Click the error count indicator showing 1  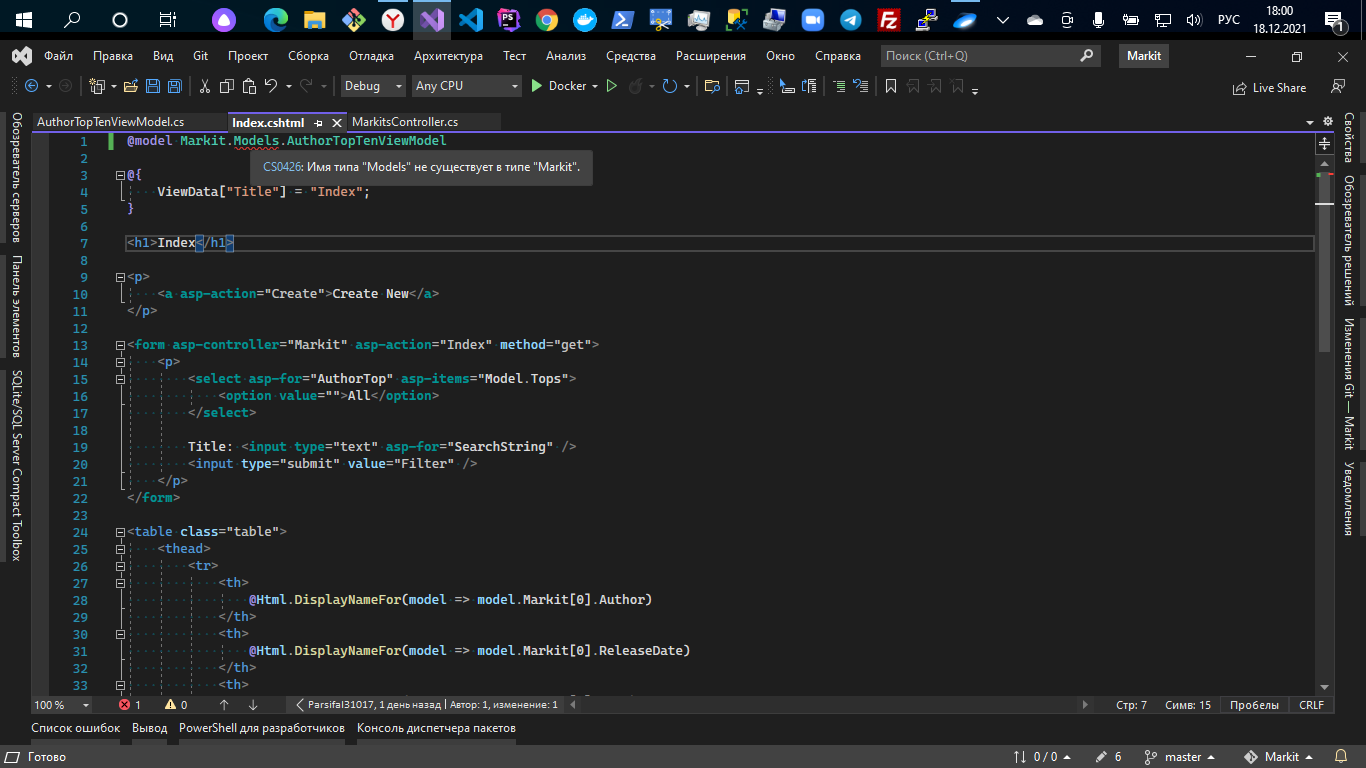130,705
